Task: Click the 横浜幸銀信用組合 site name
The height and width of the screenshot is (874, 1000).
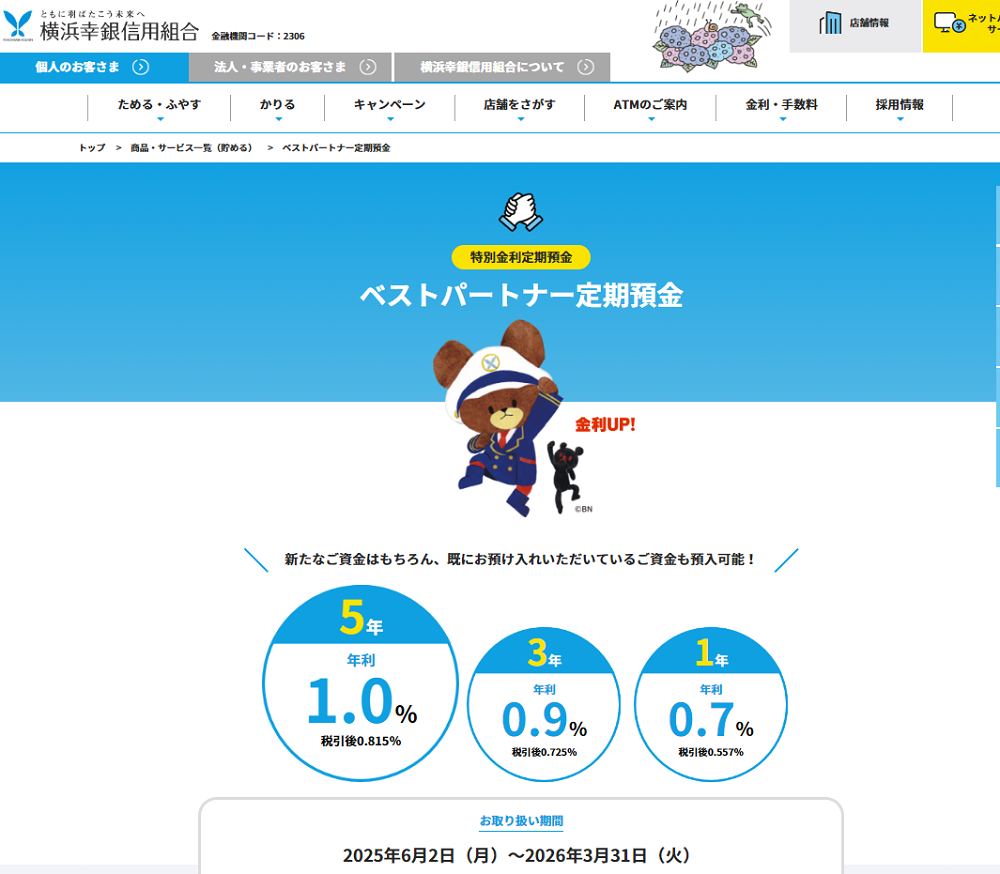Action: (x=119, y=31)
